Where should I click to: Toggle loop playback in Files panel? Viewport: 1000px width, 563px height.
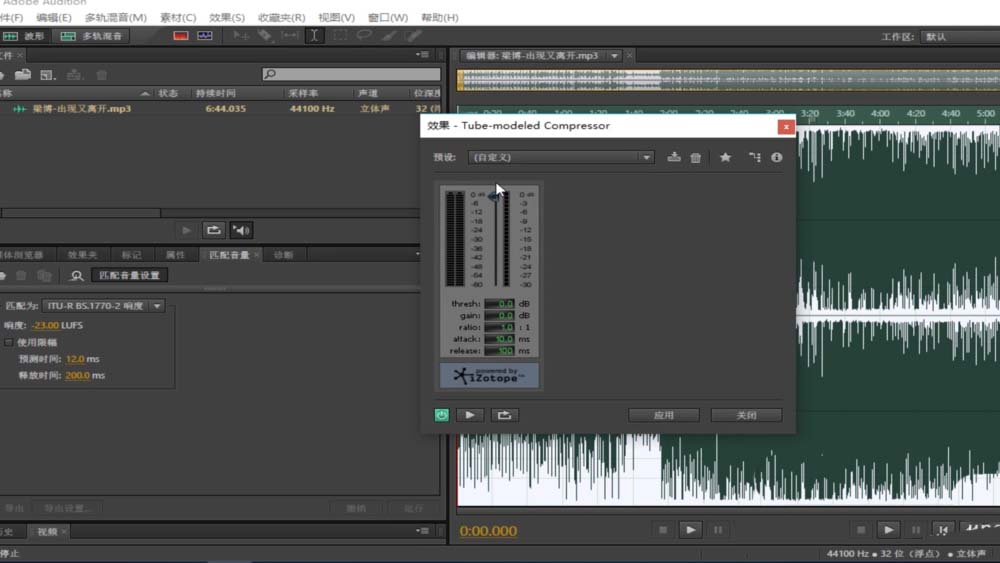[x=214, y=230]
